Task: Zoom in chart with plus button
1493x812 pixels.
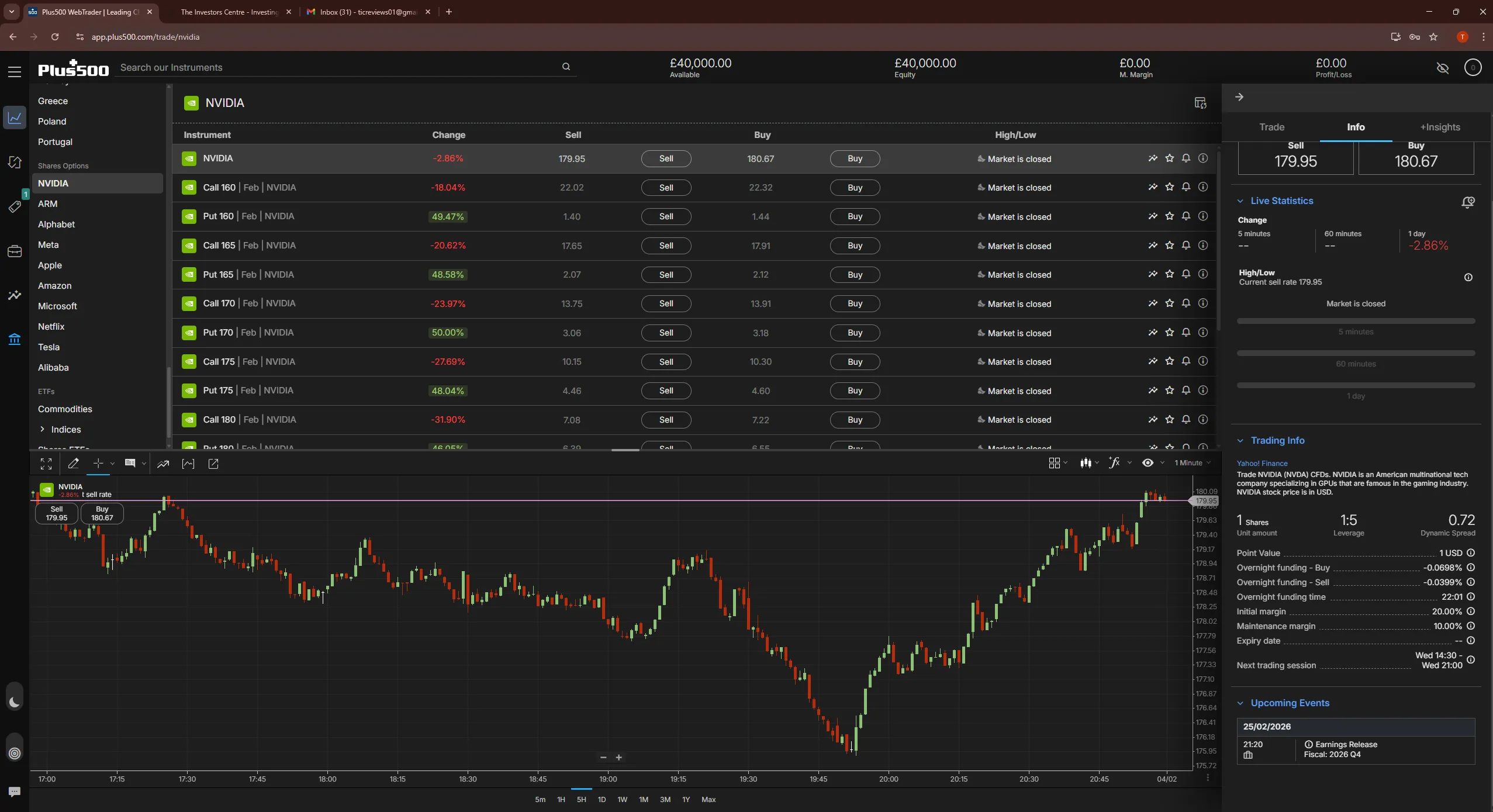Action: (x=618, y=757)
